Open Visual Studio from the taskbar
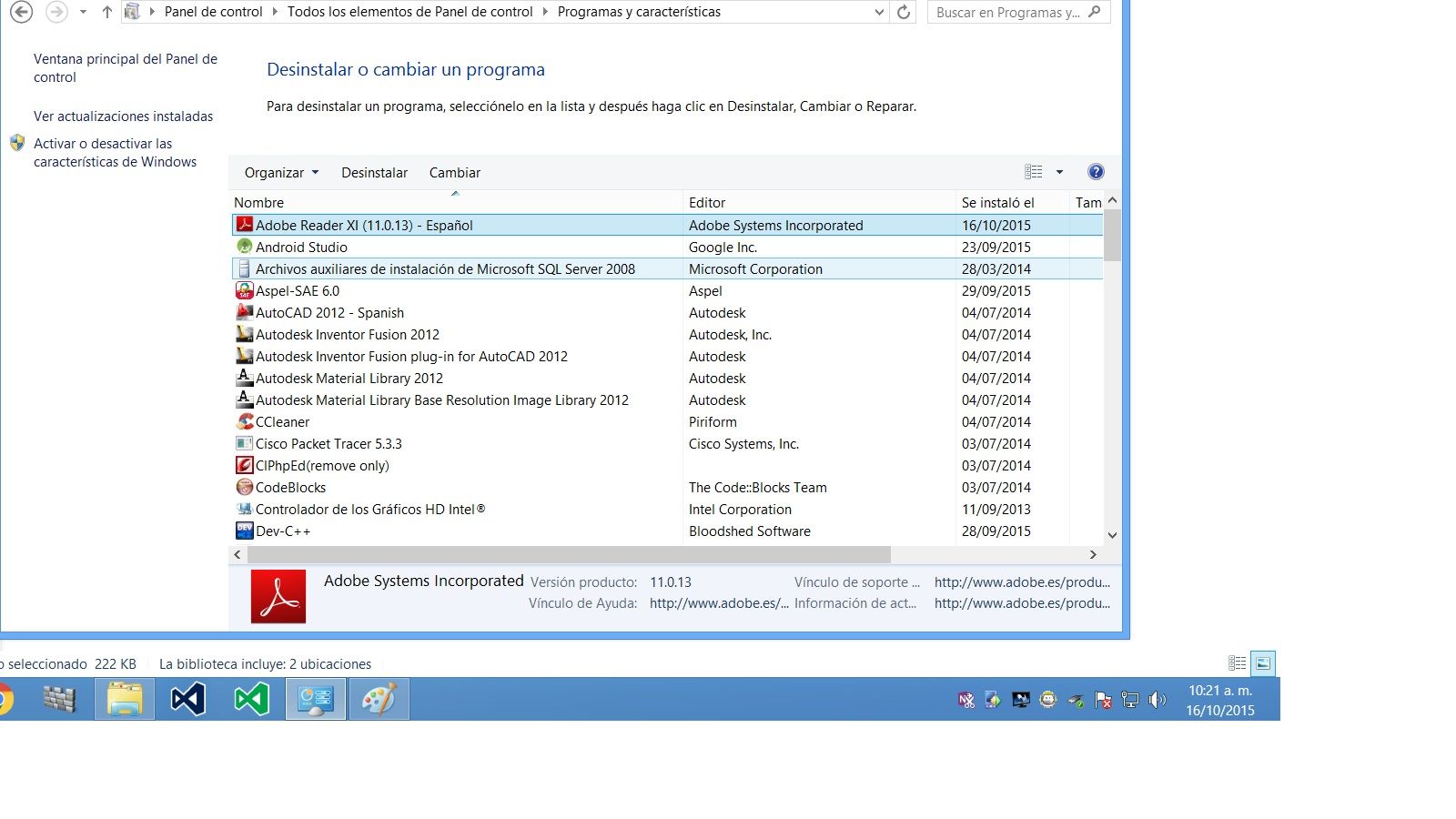Viewport: 1456px width, 819px height. coord(188,699)
